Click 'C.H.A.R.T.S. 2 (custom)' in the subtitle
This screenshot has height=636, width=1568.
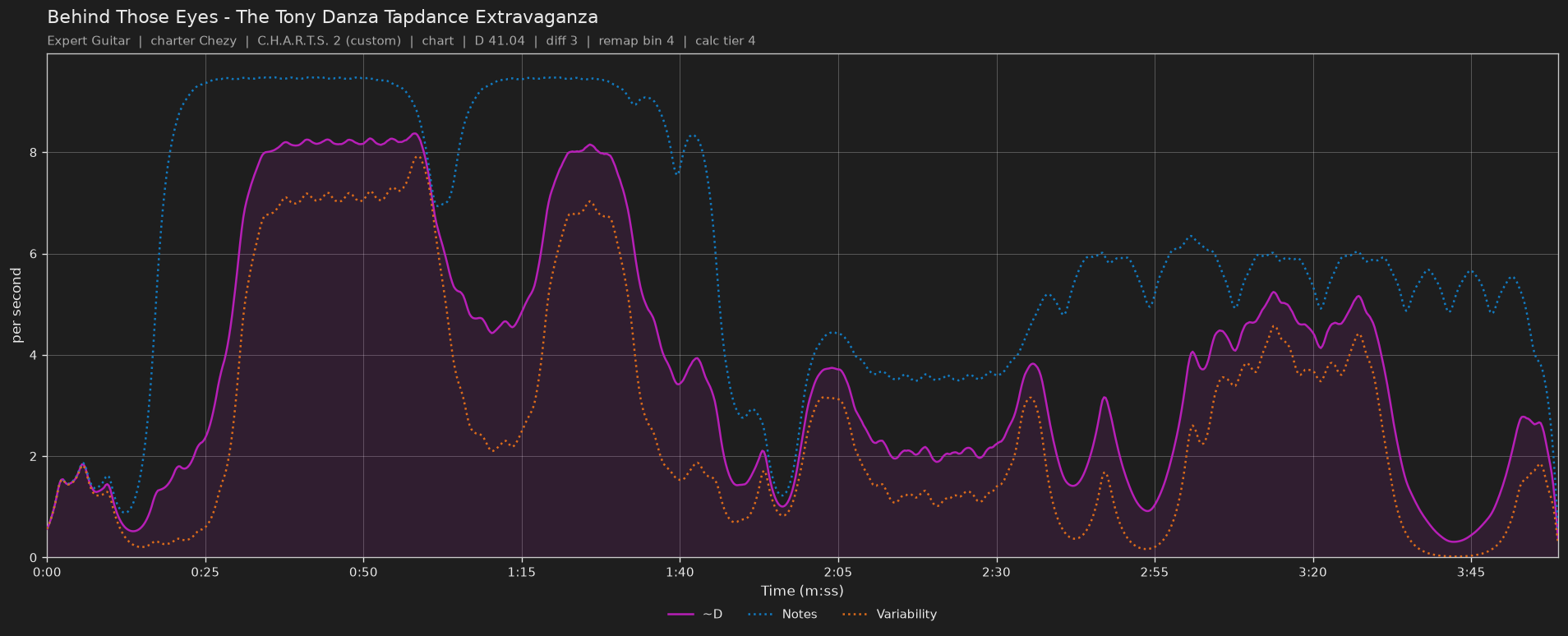[330, 41]
